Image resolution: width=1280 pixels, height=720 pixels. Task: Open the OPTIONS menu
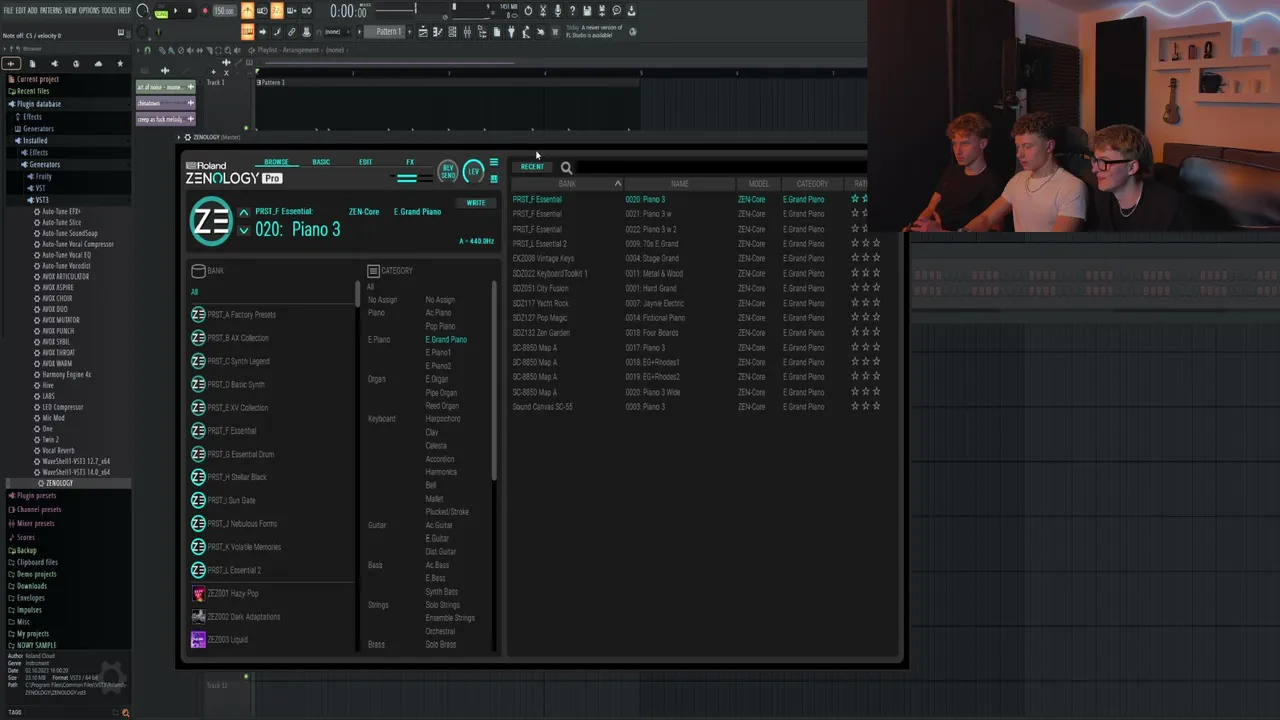(x=89, y=10)
